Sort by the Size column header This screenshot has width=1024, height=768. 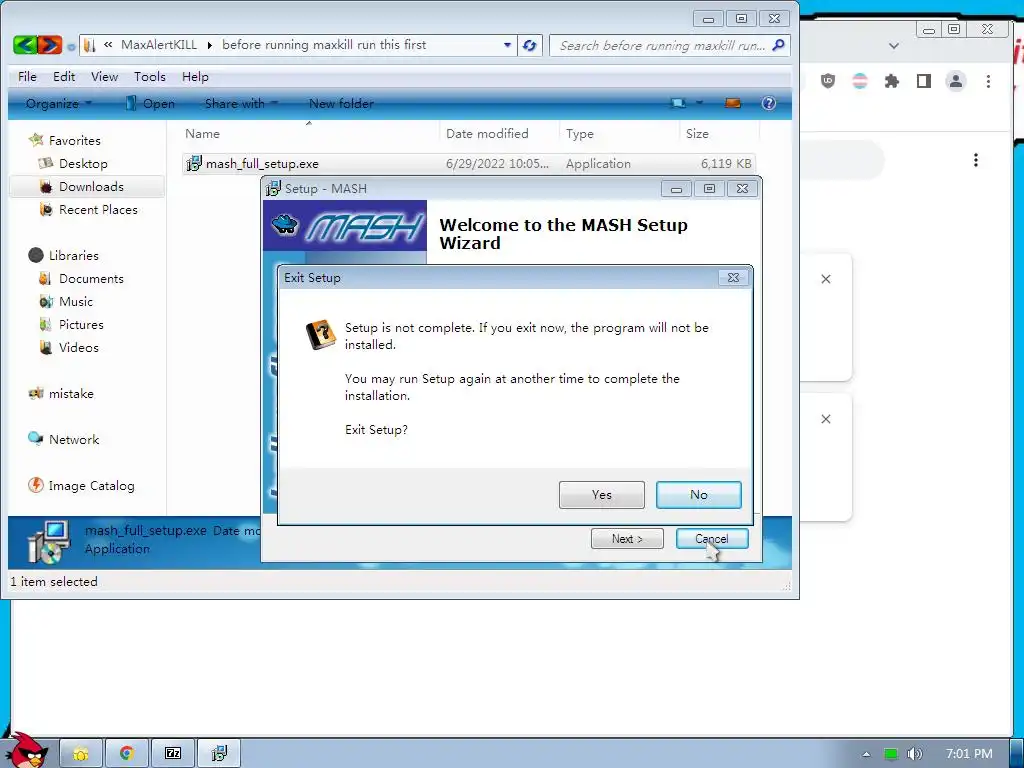pos(719,133)
